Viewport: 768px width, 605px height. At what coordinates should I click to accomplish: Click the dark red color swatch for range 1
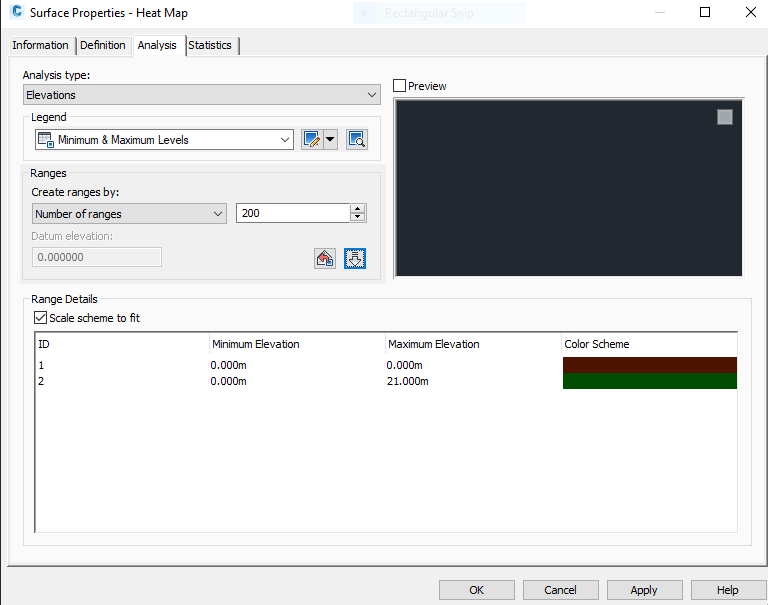tap(650, 365)
